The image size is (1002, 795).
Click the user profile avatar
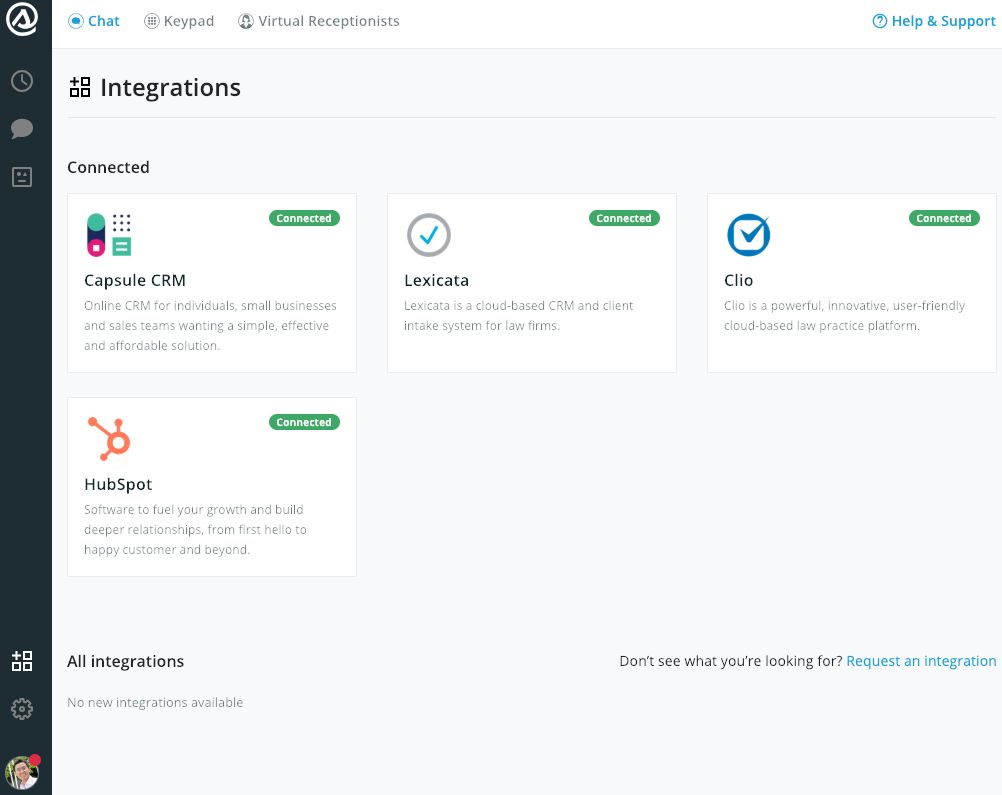click(x=22, y=772)
